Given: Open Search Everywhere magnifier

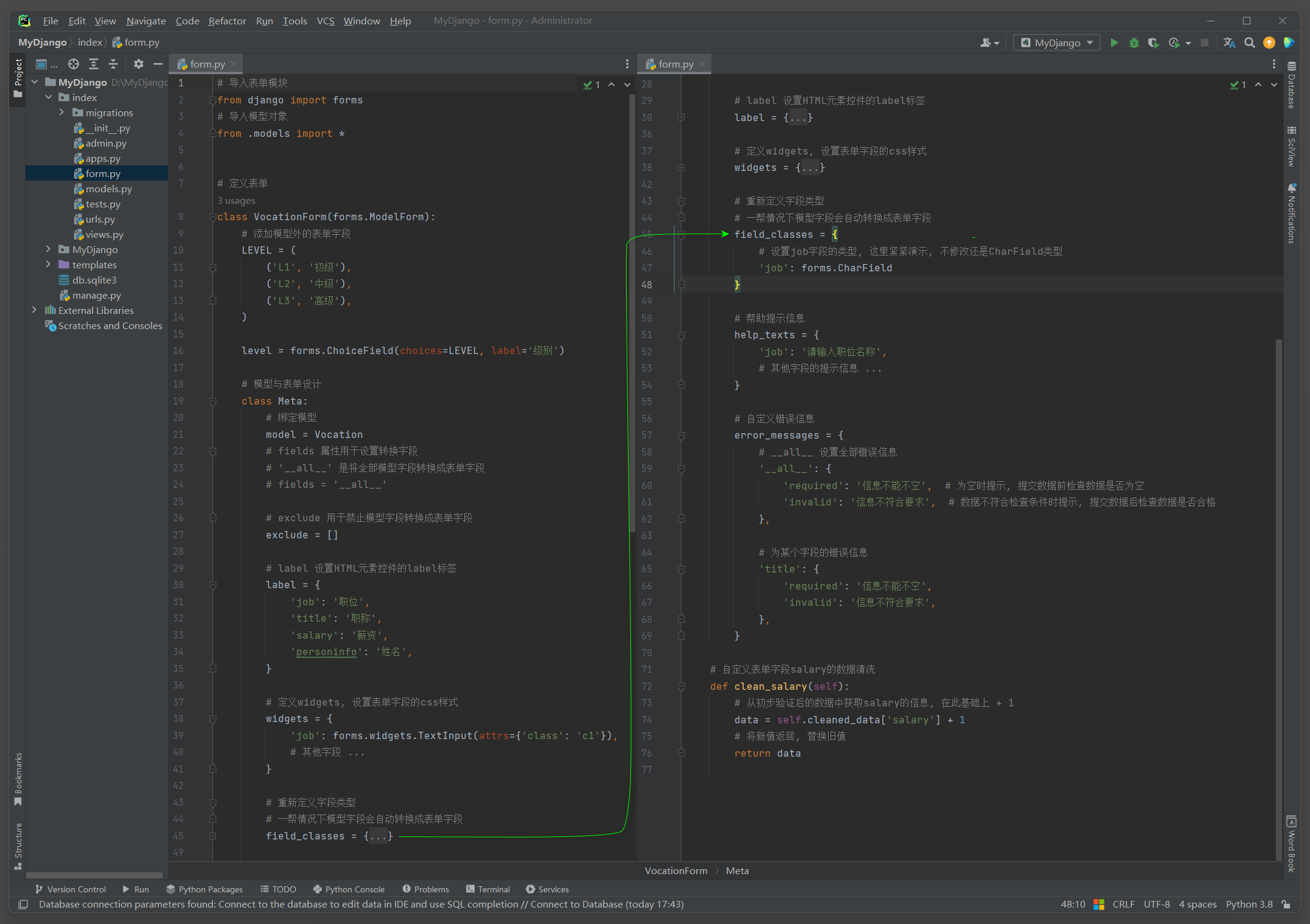Looking at the screenshot, I should pyautogui.click(x=1249, y=43).
